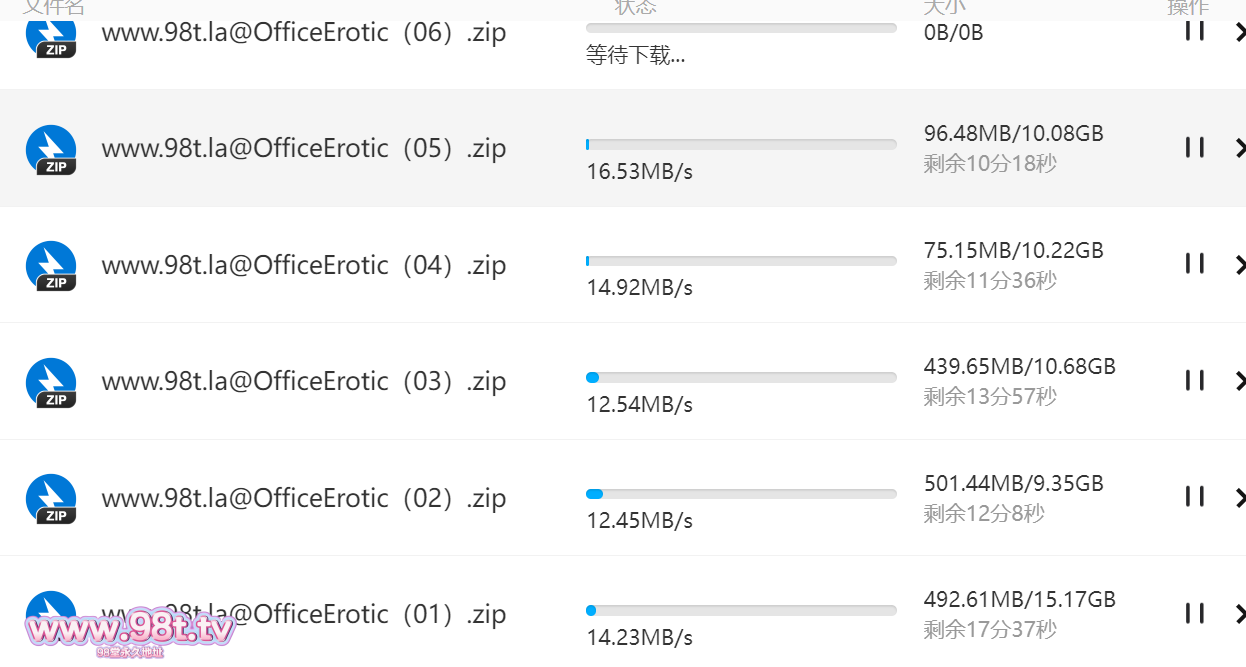Click ZIP icon for OfficeErotic (05) file
The width and height of the screenshot is (1246, 667).
point(51,149)
